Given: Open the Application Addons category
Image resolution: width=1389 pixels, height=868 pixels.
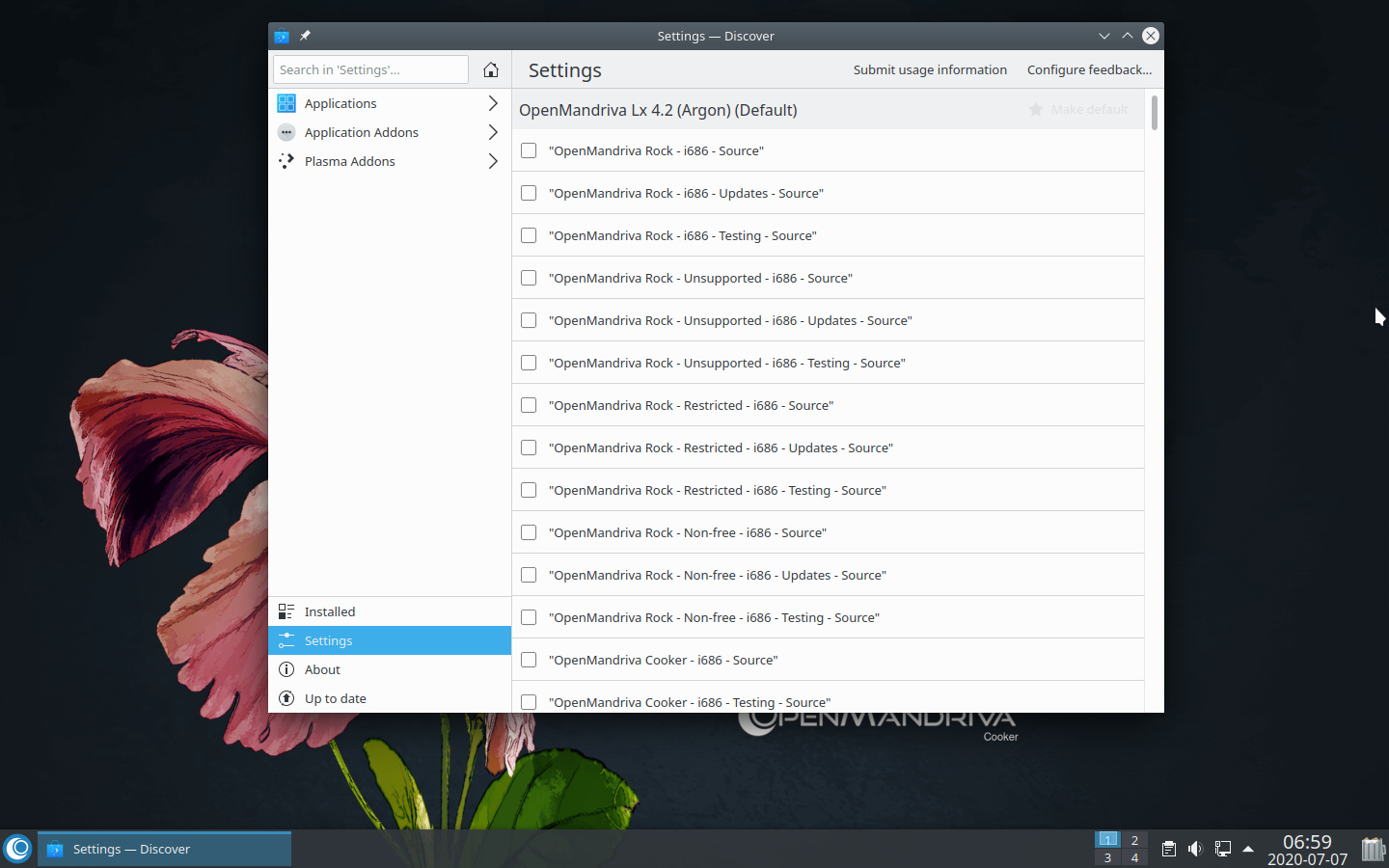Looking at the screenshot, I should (390, 132).
